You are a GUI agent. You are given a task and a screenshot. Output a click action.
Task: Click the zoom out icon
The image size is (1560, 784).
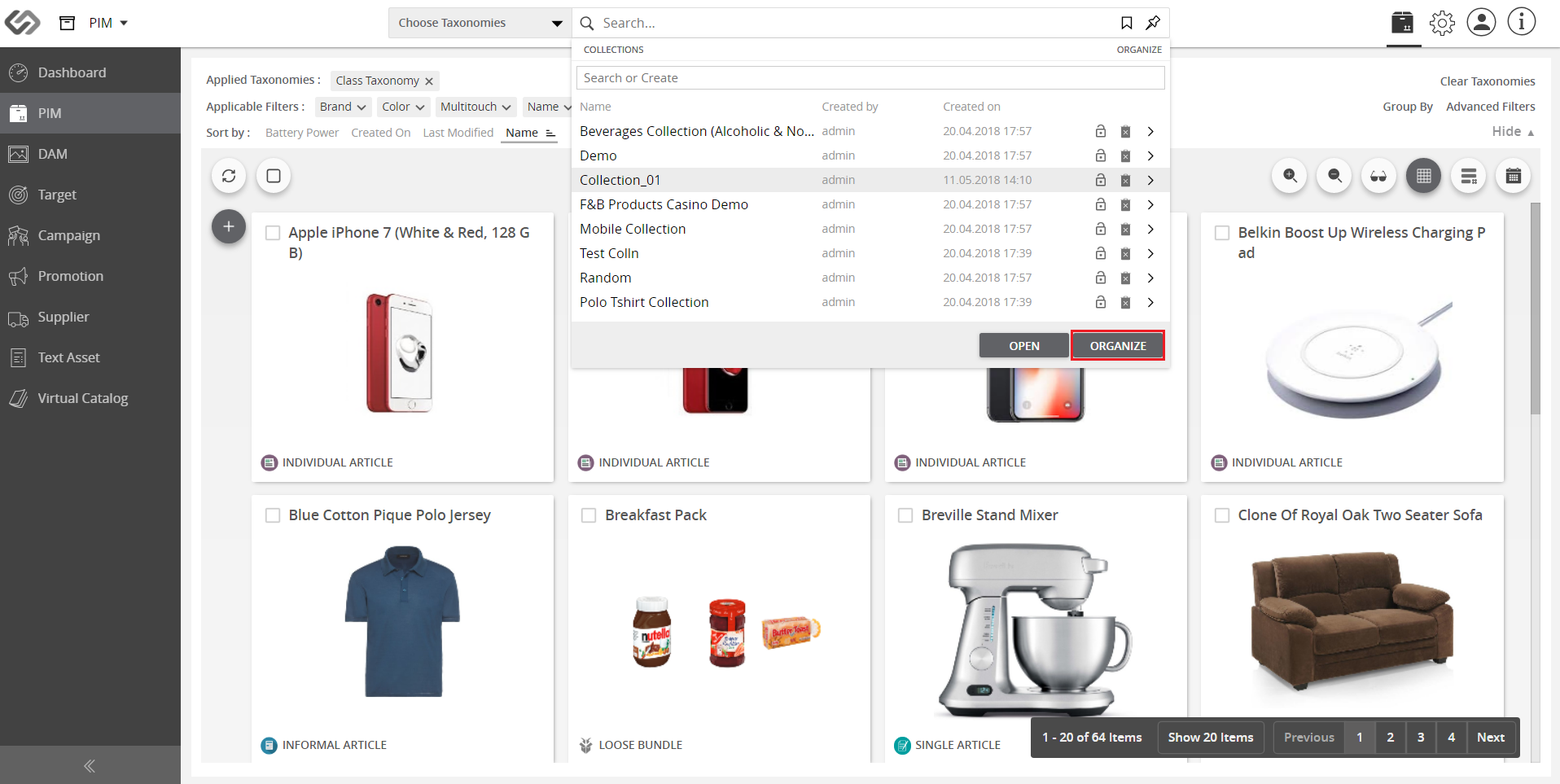pos(1334,176)
